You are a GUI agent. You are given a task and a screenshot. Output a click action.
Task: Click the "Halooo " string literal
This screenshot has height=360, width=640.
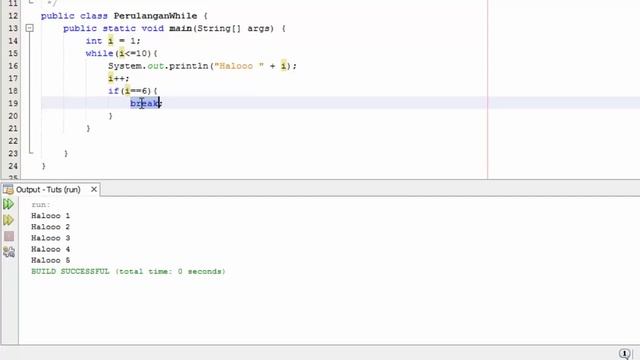tap(239, 66)
